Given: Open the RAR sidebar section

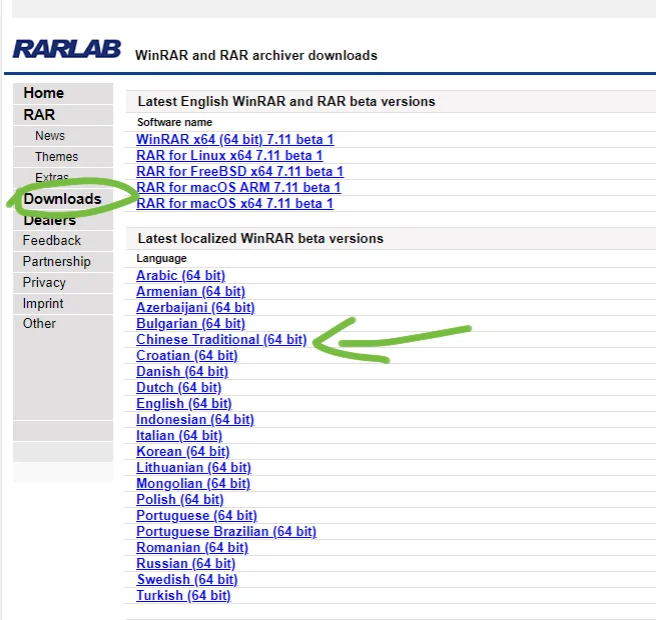Looking at the screenshot, I should 39,115.
